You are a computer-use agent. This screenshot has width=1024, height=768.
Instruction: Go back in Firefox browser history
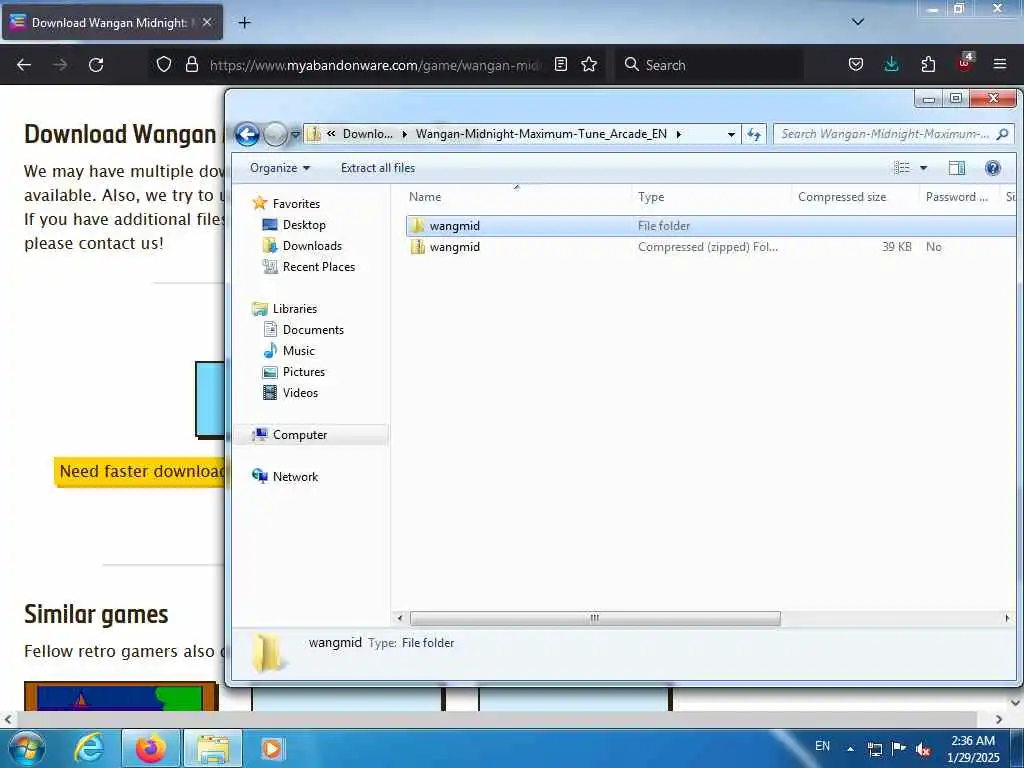pos(24,65)
